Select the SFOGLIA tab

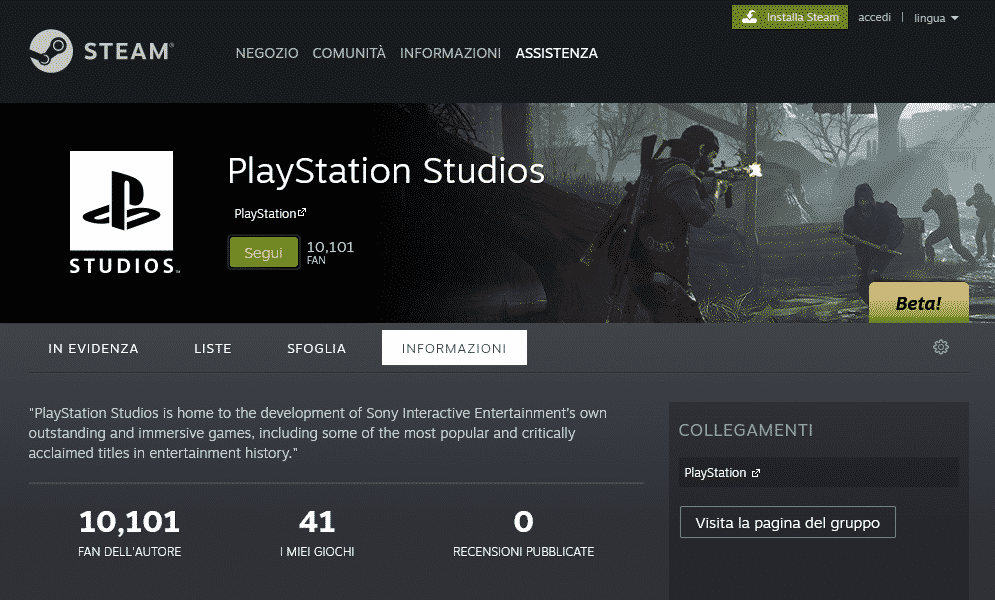pyautogui.click(x=316, y=349)
